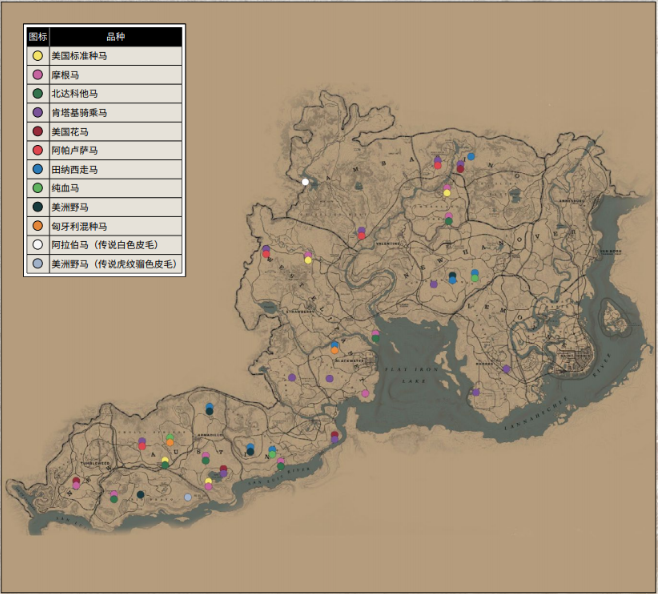This screenshot has height=594, width=659.
Task: Click the light blue tiger-striped mustang map marker
Action: click(188, 497)
